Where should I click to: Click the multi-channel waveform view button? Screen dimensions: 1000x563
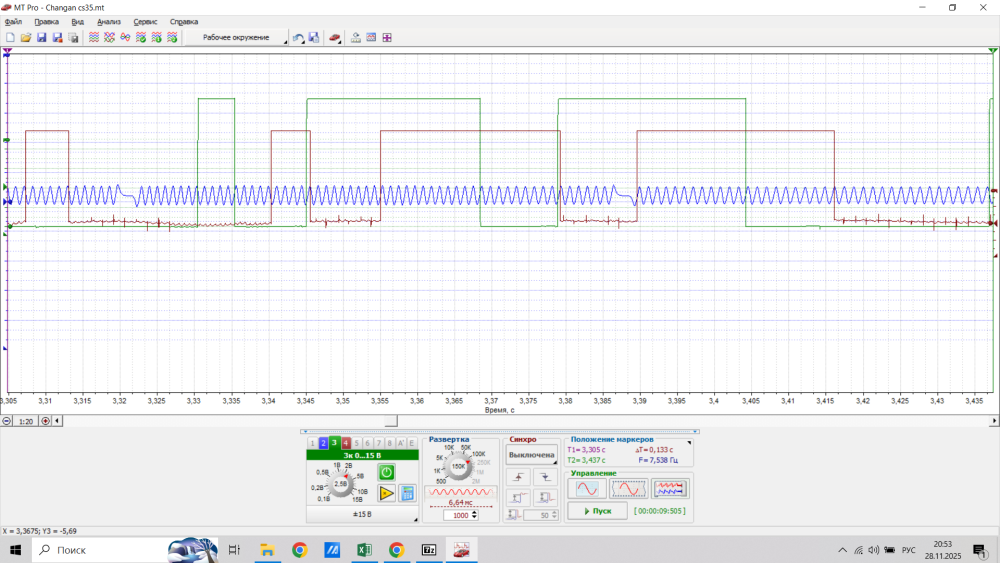click(x=670, y=489)
